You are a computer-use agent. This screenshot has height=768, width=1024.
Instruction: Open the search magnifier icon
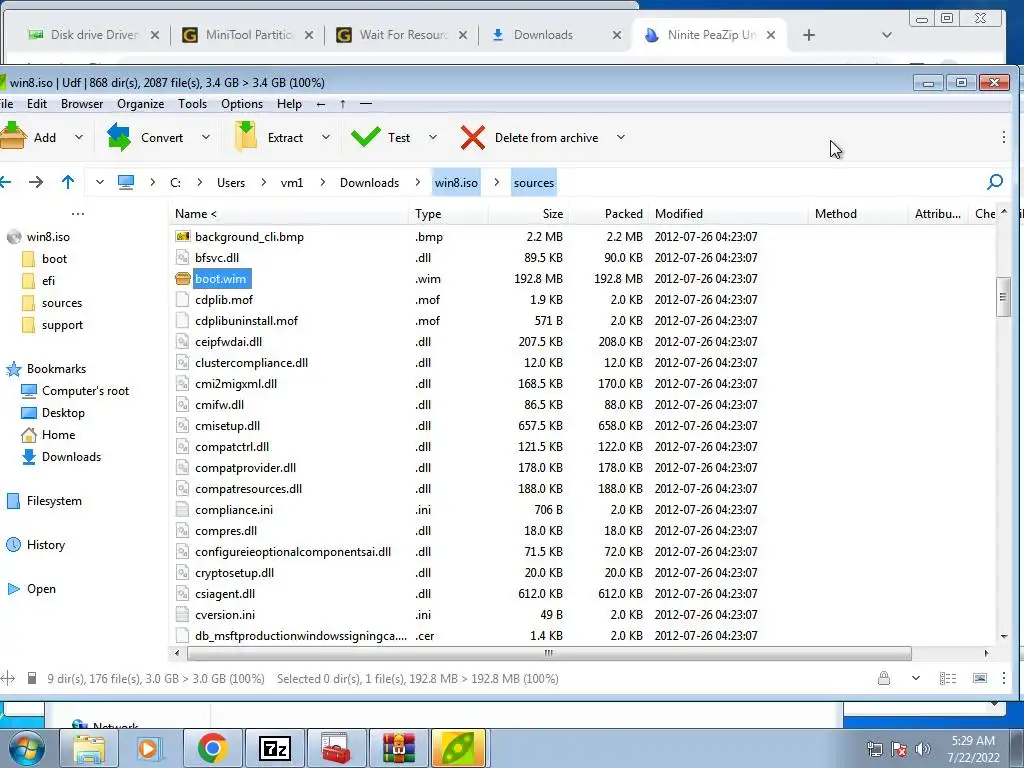pyautogui.click(x=995, y=182)
